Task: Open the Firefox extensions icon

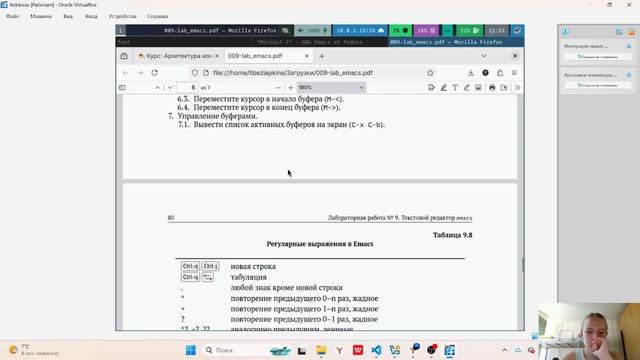Action: click(x=500, y=73)
